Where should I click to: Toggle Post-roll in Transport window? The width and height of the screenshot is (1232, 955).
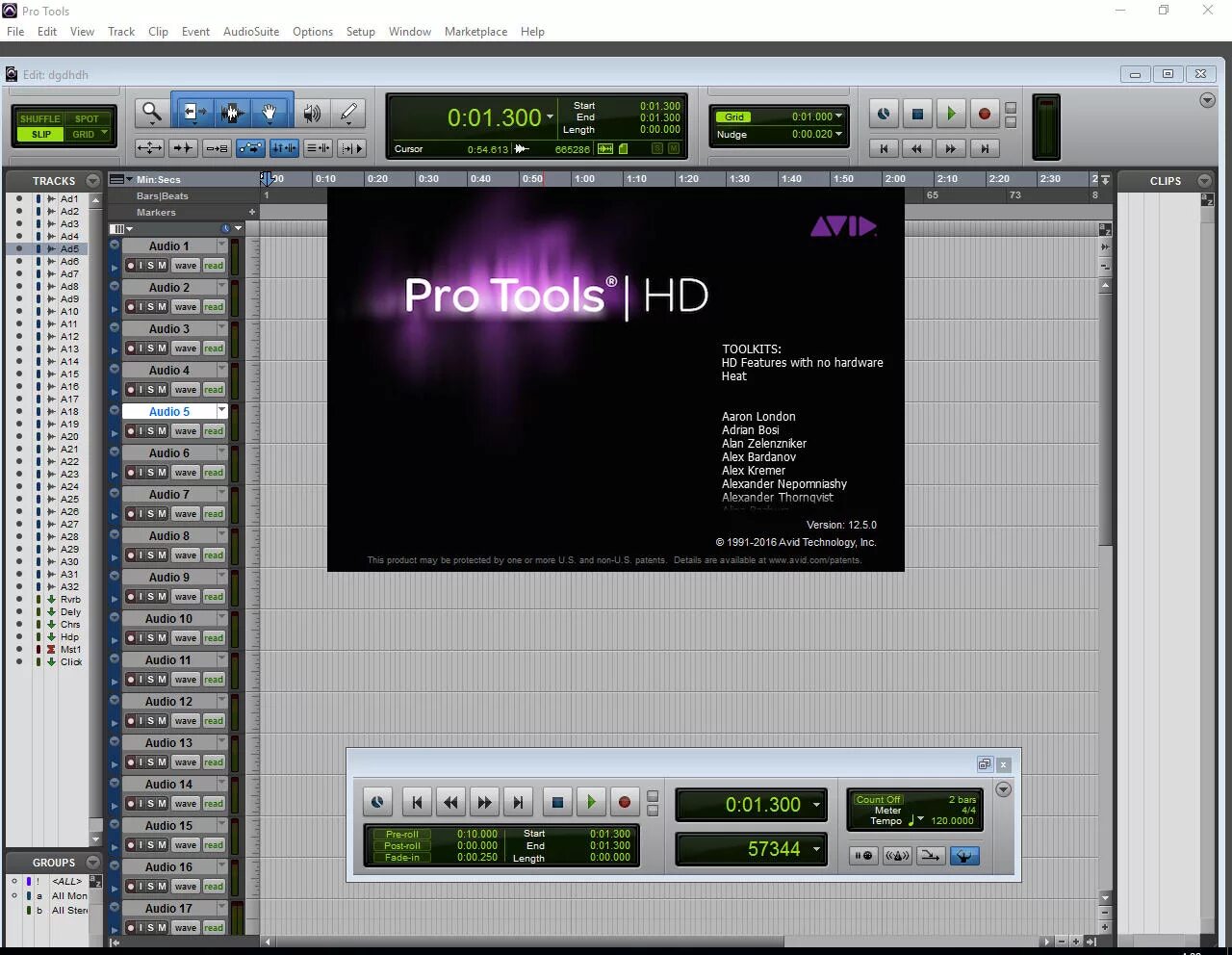click(x=401, y=845)
